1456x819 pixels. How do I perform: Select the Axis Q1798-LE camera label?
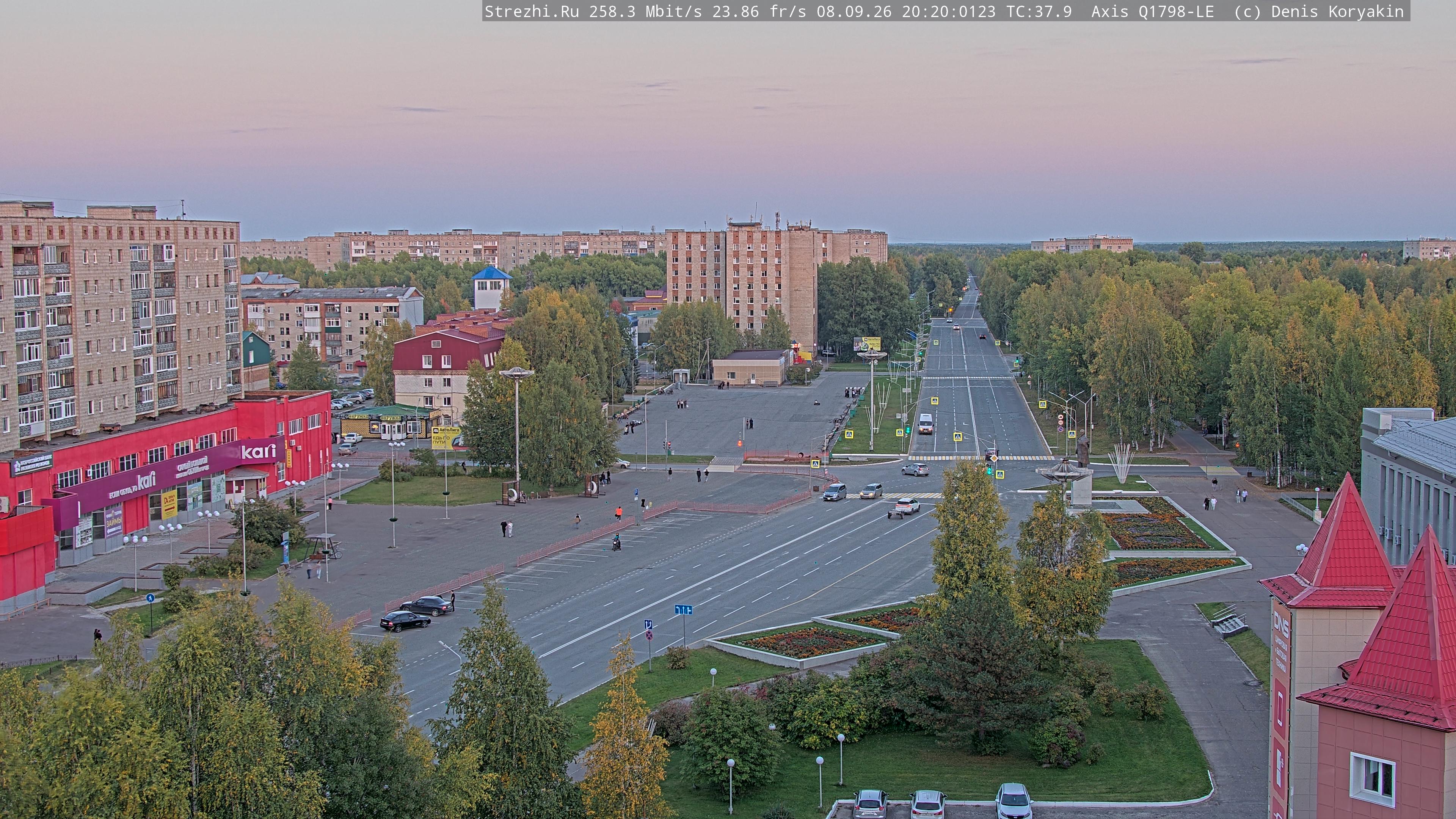[1153, 12]
